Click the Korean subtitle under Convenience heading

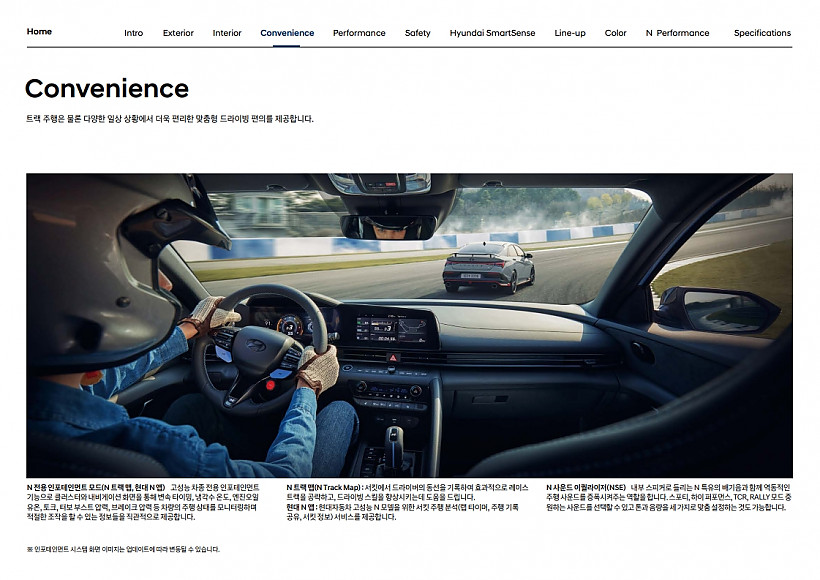point(170,119)
